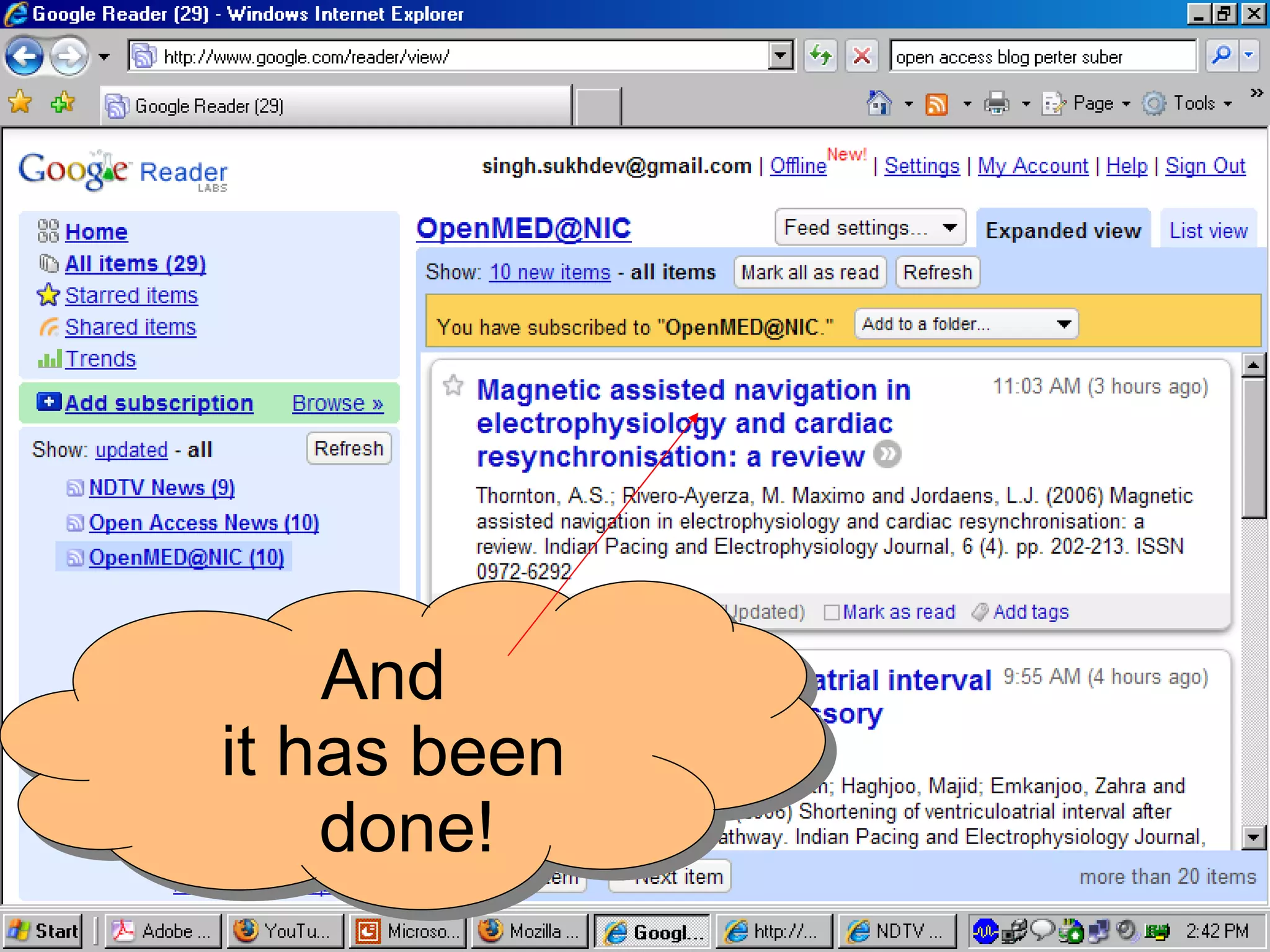This screenshot has width=1270, height=952.
Task: Select the Google Reader (29) browser tab
Action: point(335,106)
